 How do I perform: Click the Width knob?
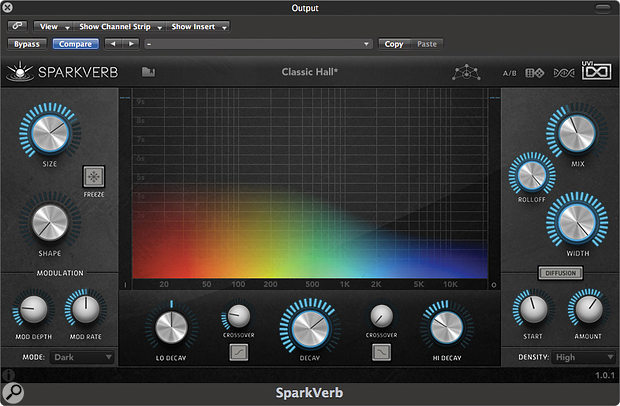(x=577, y=223)
